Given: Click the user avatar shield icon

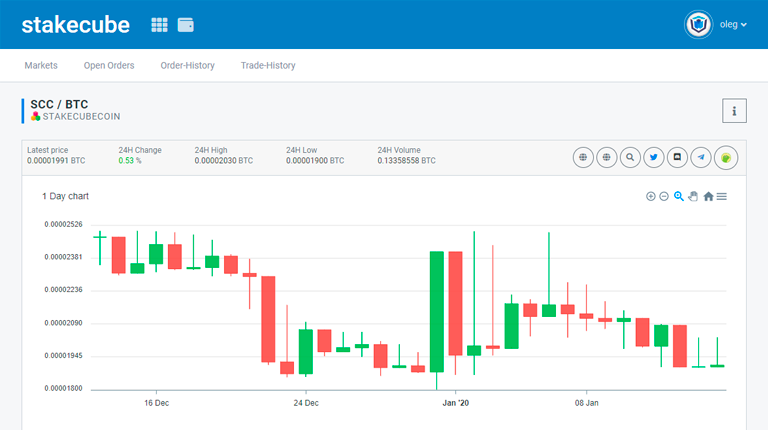Looking at the screenshot, I should (698, 24).
